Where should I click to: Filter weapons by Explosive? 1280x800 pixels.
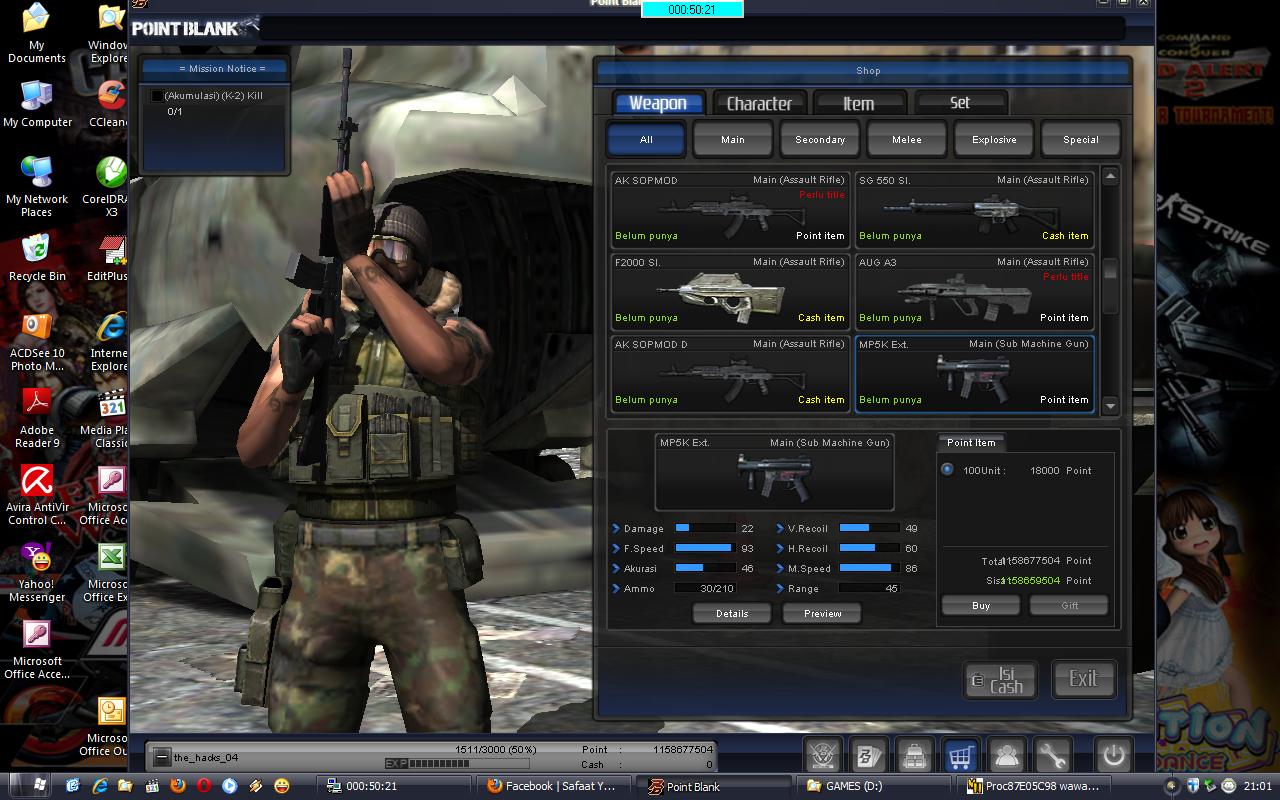[x=994, y=140]
